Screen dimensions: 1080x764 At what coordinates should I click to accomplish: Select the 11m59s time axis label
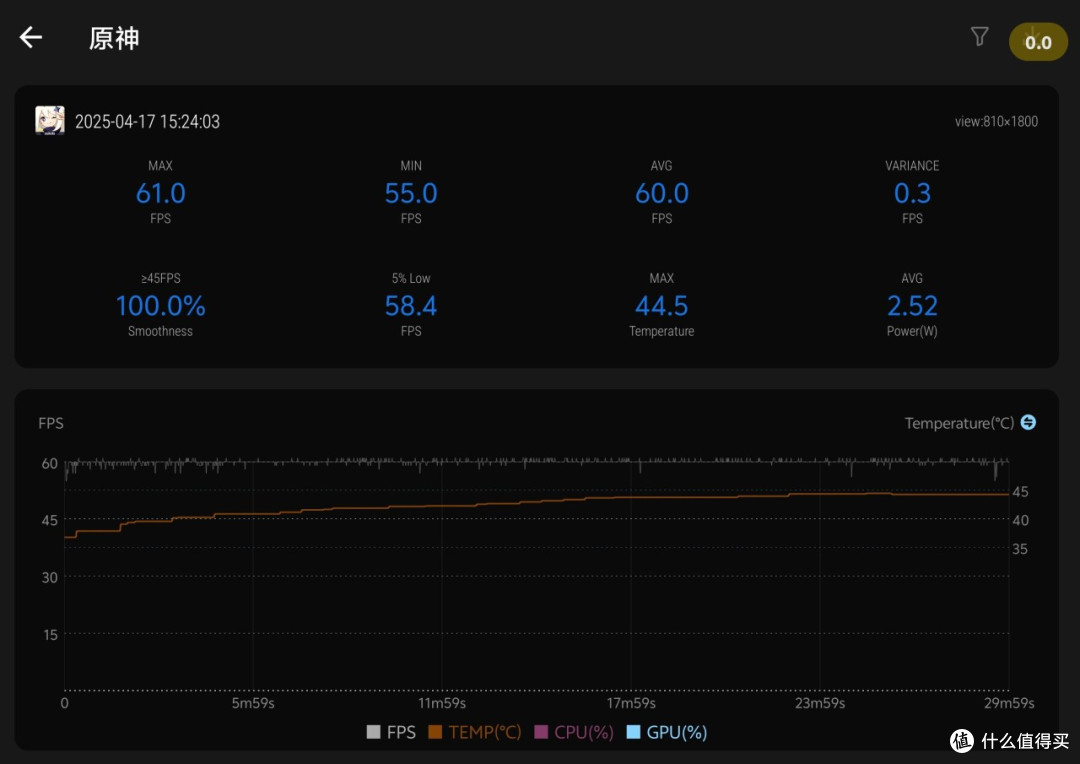(442, 703)
